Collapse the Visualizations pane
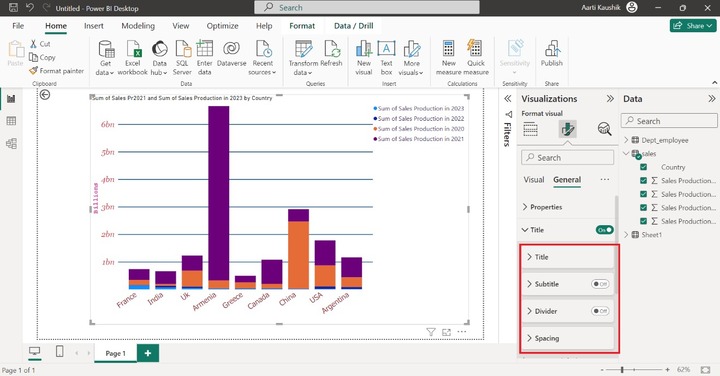The height and width of the screenshot is (376, 720). pyautogui.click(x=610, y=99)
